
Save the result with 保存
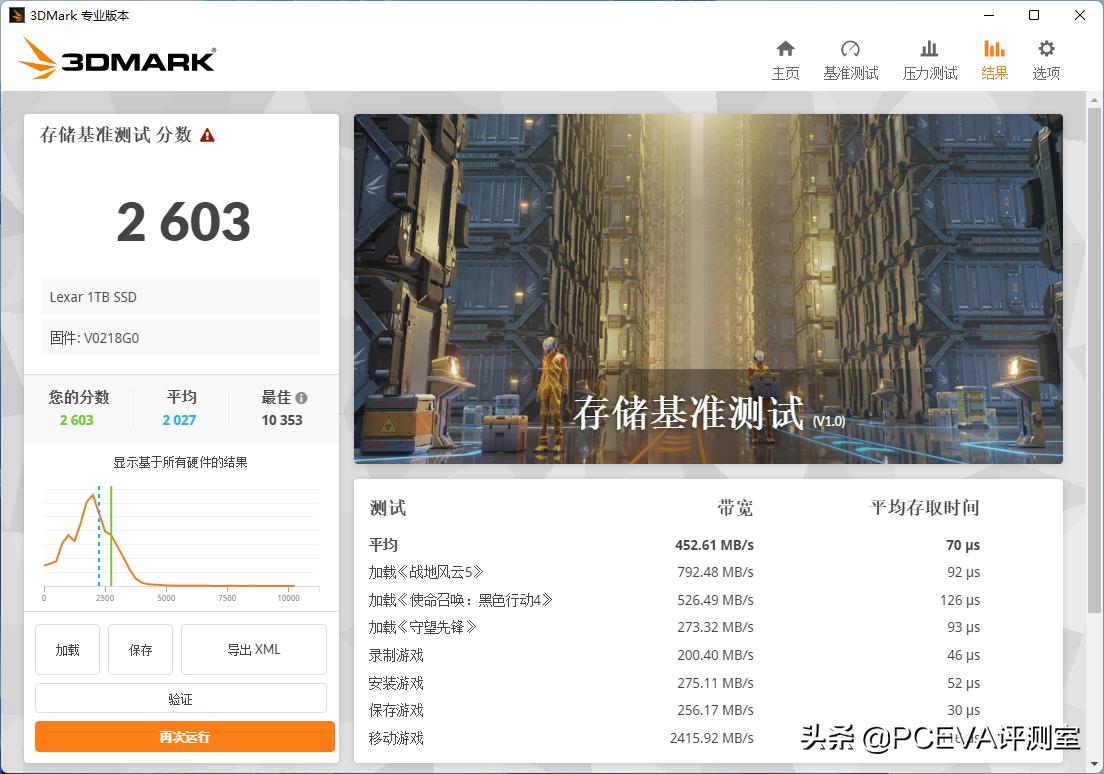[x=140, y=649]
